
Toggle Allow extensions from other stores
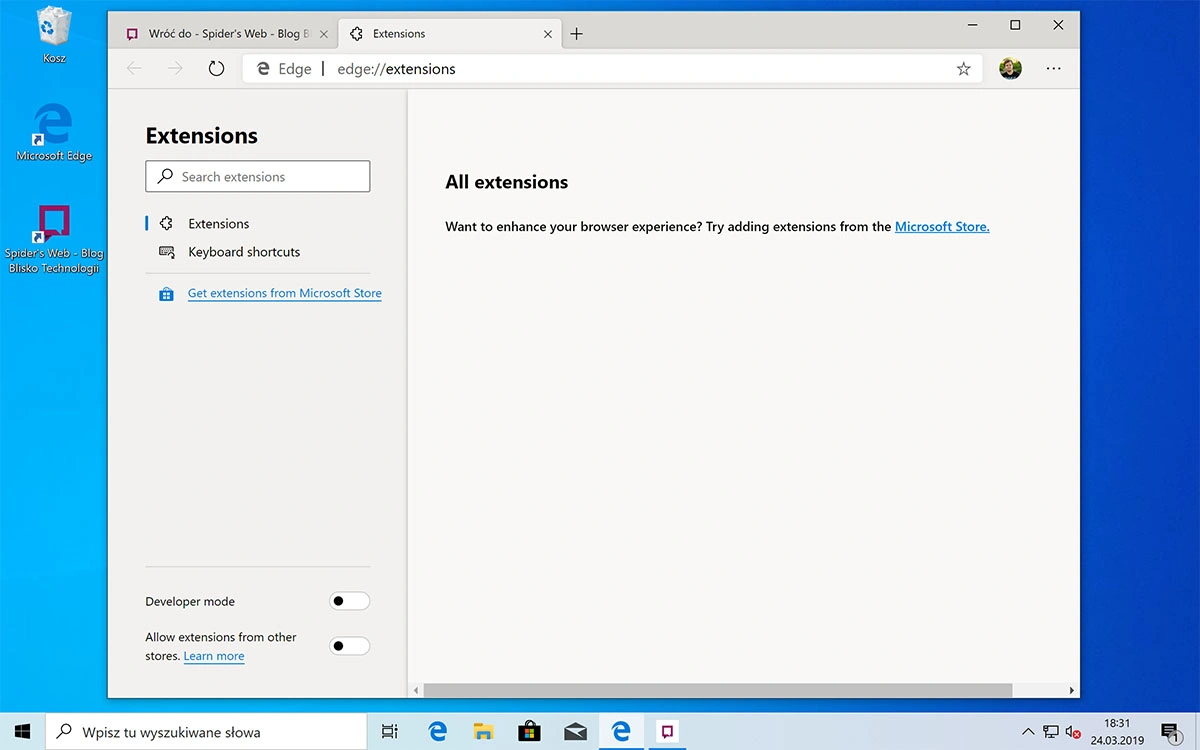(349, 646)
